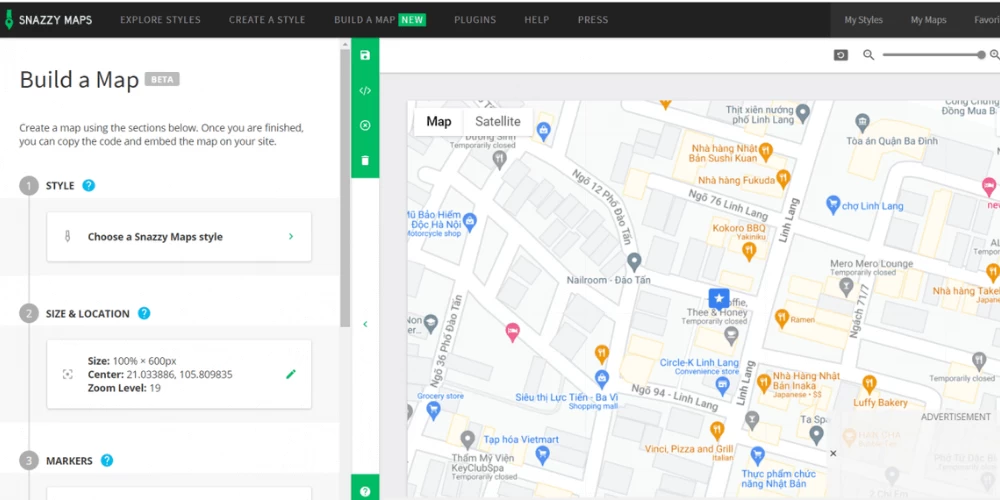Edit size and location with pencil icon
The width and height of the screenshot is (1000, 500).
tap(291, 374)
